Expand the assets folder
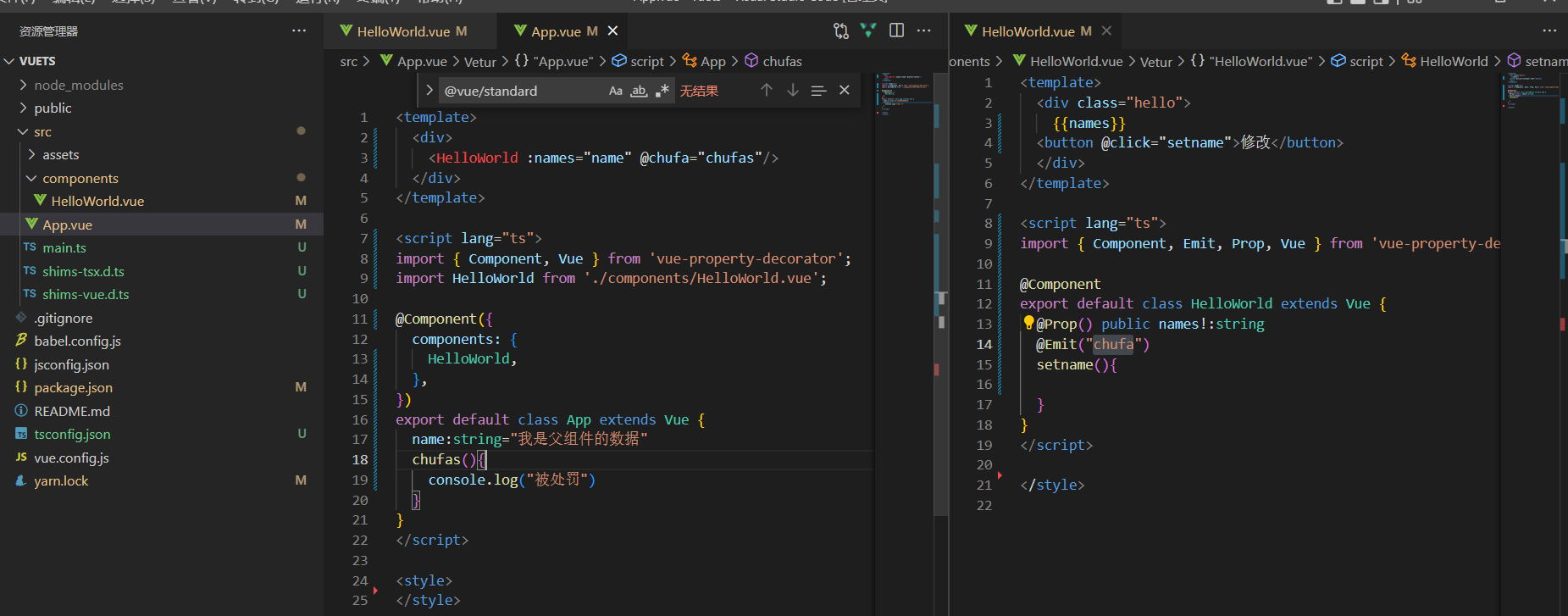Viewport: 1568px width, 616px height. pos(31,154)
